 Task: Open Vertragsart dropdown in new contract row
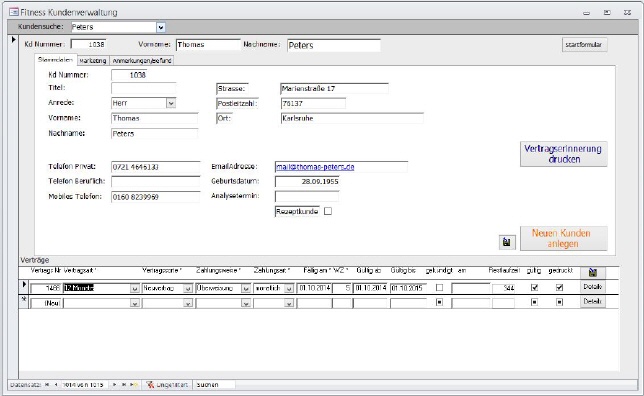click(x=134, y=304)
